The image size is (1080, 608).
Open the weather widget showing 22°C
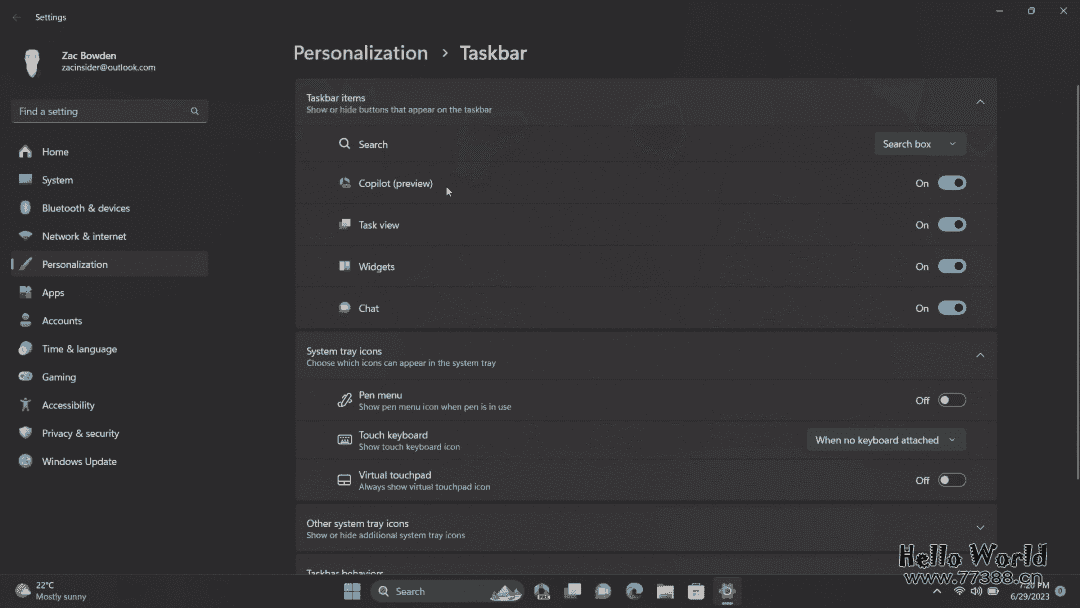point(52,591)
